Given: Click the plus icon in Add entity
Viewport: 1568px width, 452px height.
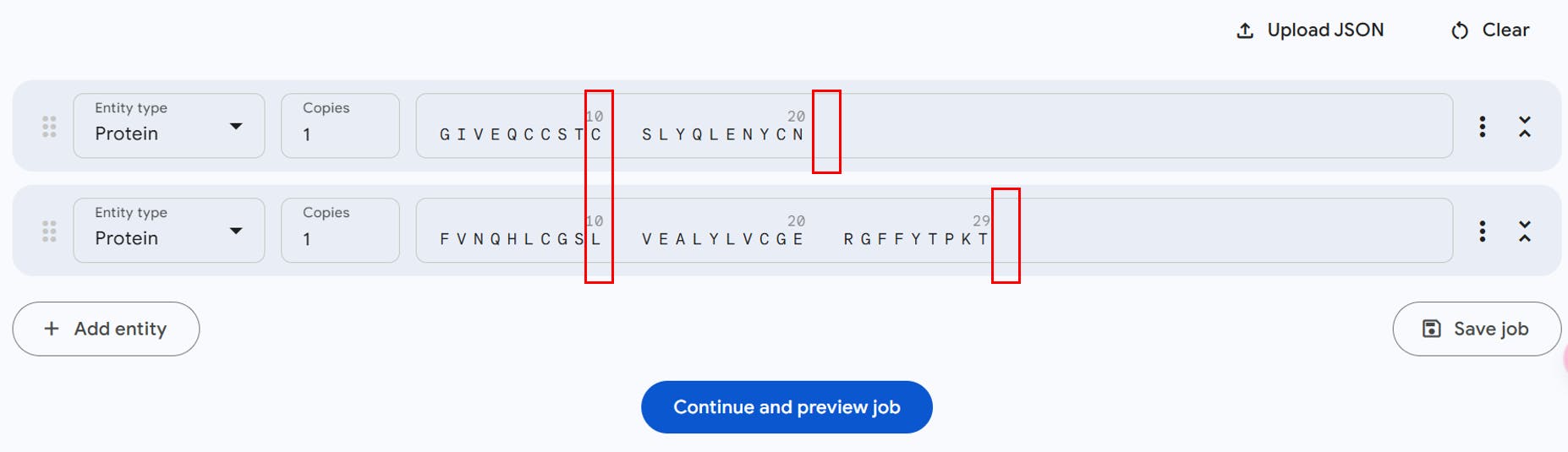Looking at the screenshot, I should [x=52, y=329].
